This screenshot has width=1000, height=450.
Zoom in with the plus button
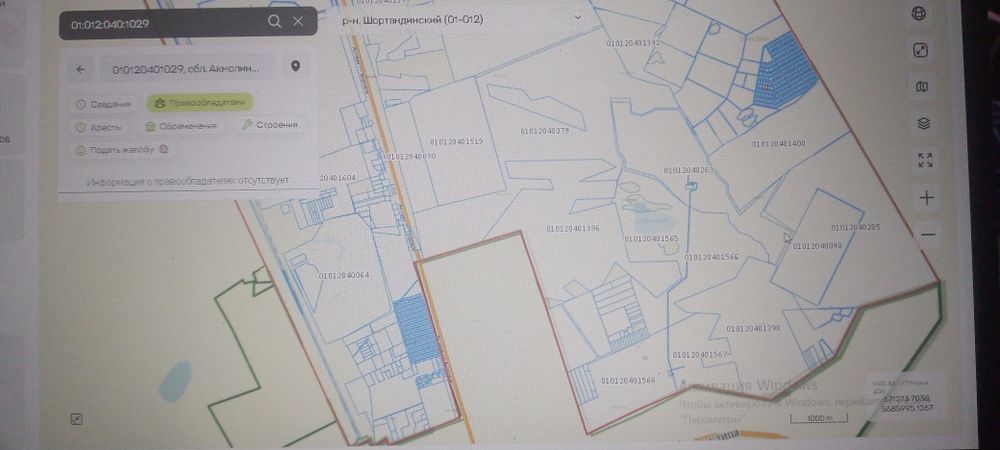pos(926,198)
